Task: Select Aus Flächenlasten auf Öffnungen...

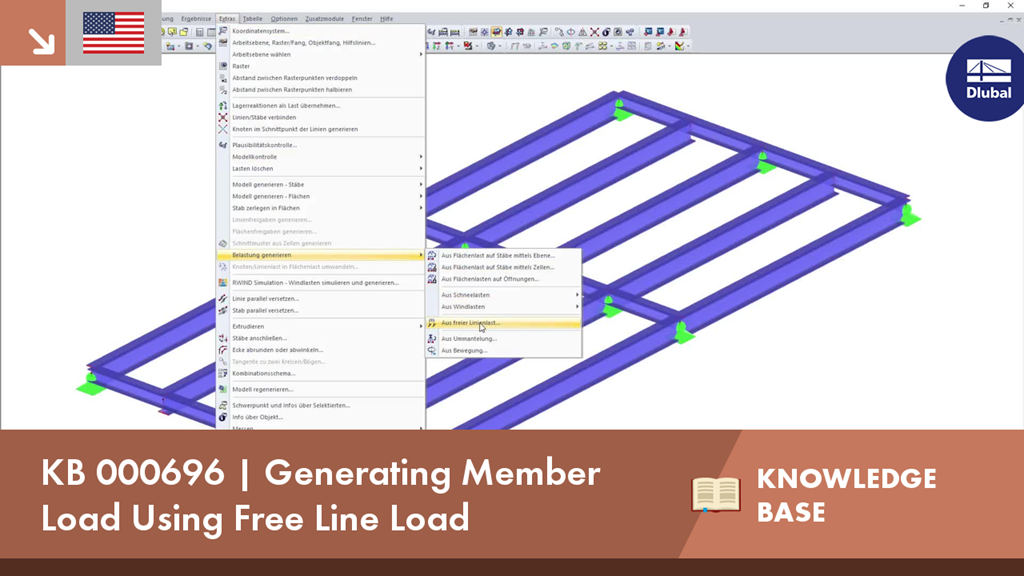Action: pos(504,279)
